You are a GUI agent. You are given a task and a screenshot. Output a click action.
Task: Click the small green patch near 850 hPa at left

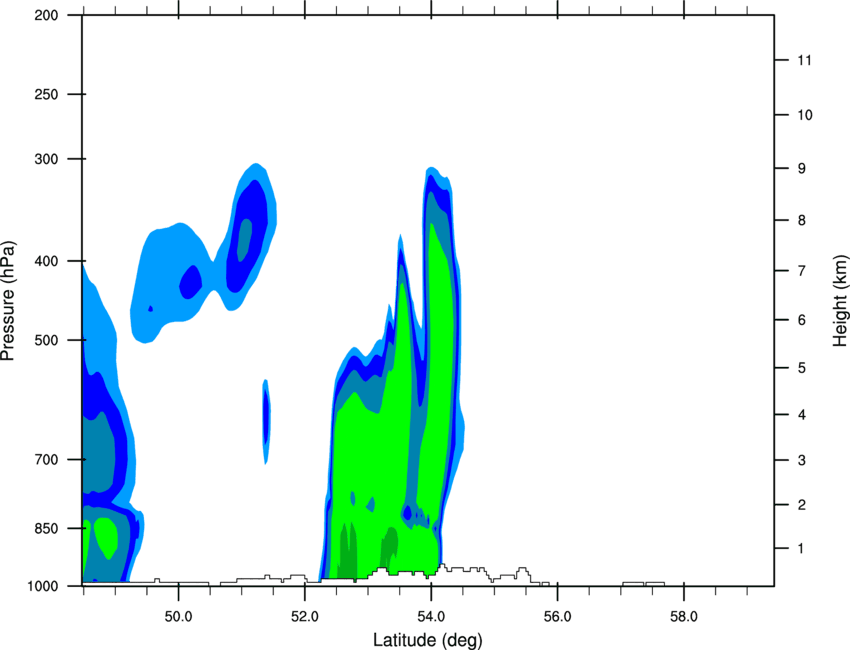(106, 537)
